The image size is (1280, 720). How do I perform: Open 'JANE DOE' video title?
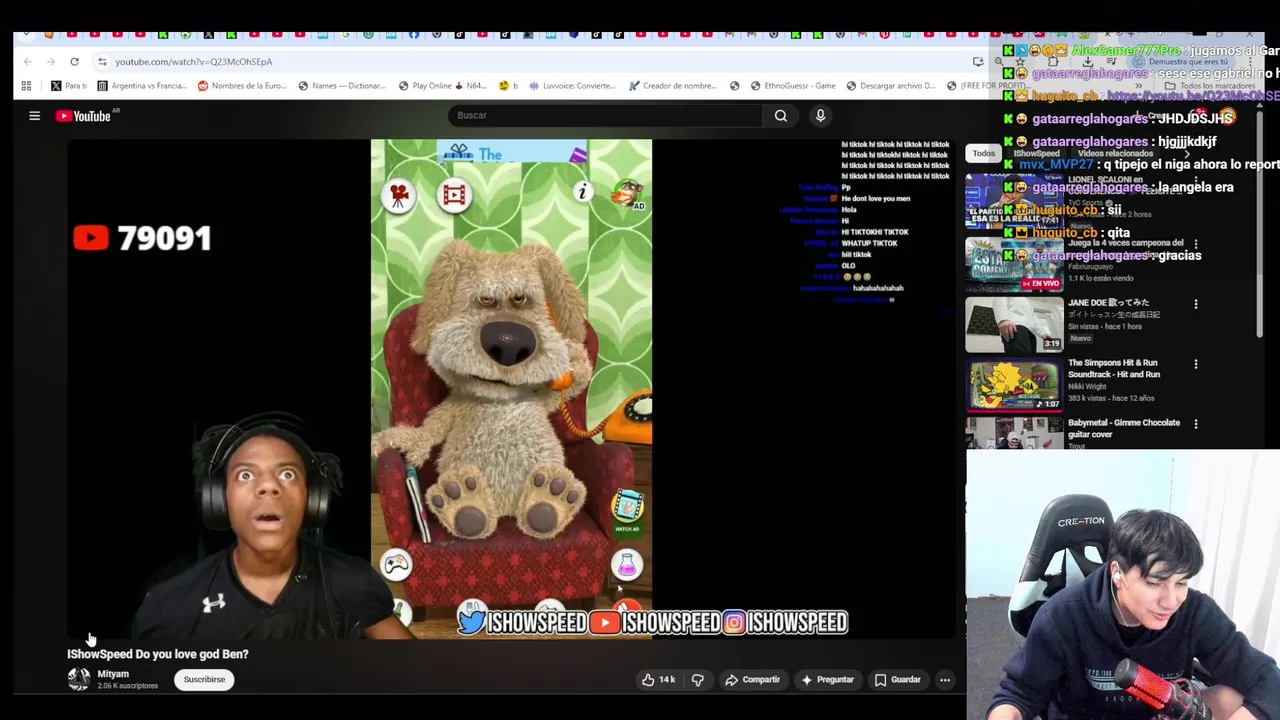1108,302
